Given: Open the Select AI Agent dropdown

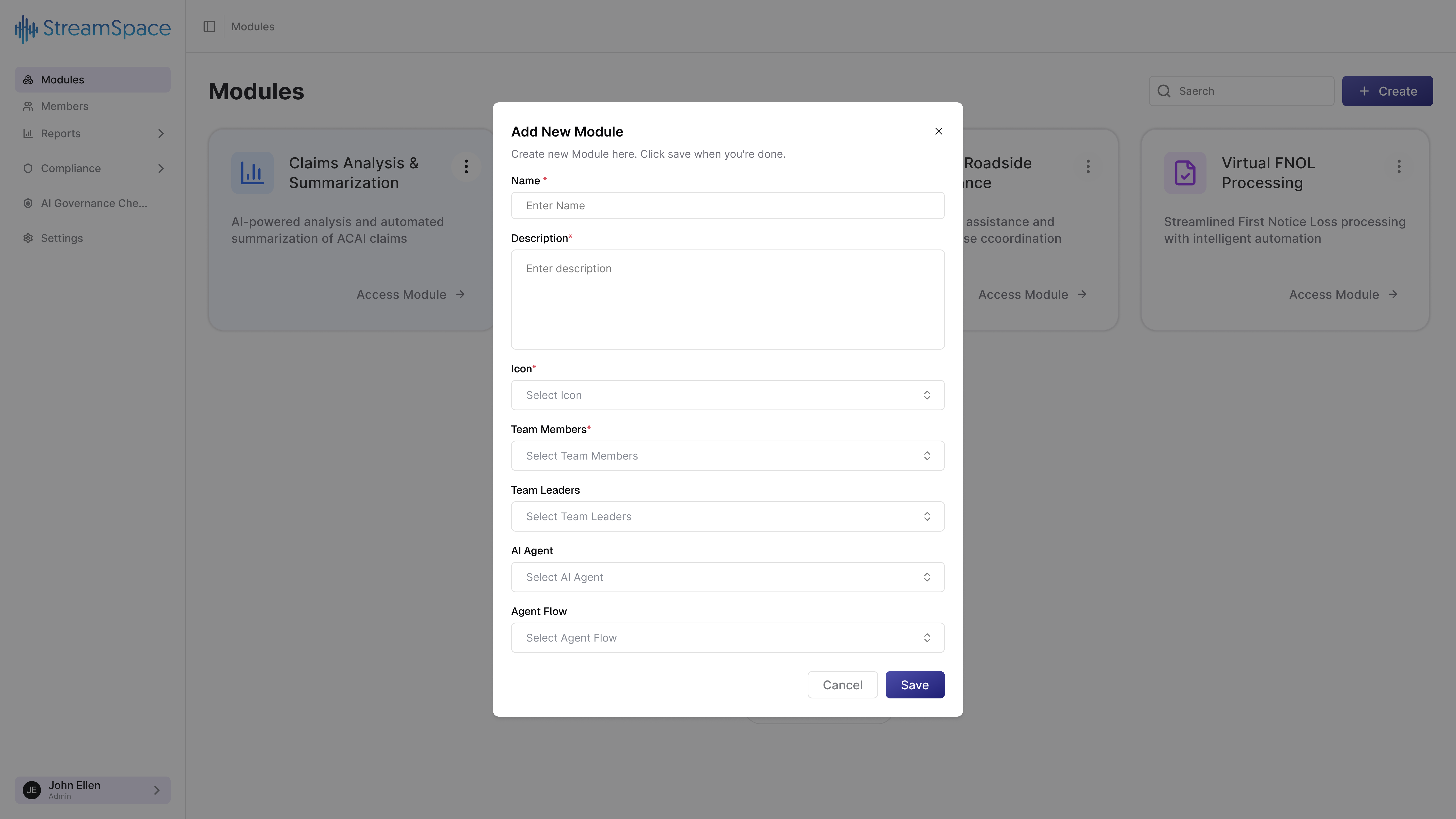Looking at the screenshot, I should tap(727, 577).
